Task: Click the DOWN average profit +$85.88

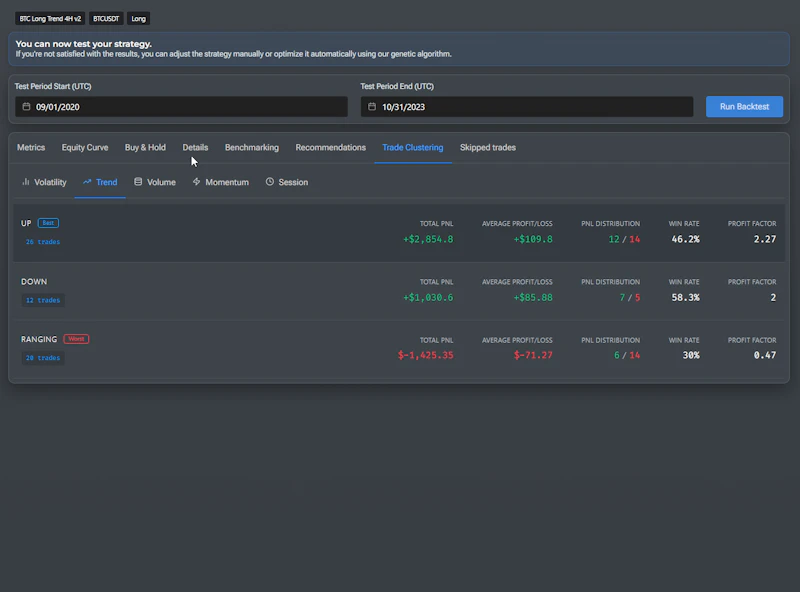Action: coord(533,298)
